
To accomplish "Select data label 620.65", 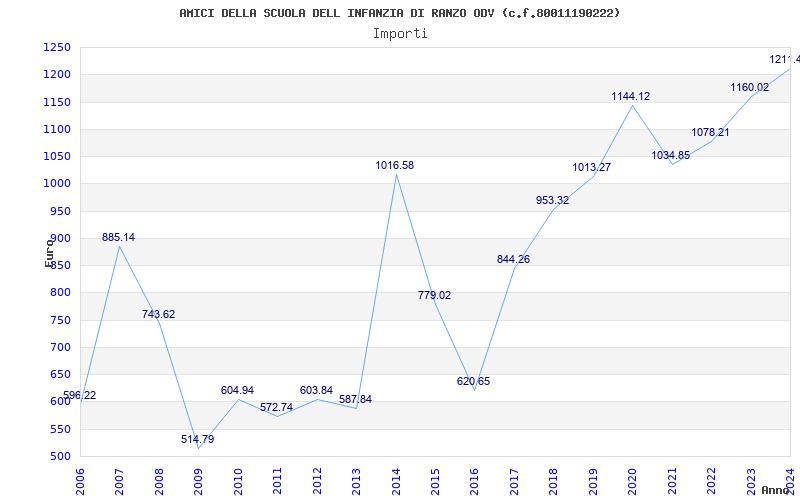I will [x=473, y=381].
